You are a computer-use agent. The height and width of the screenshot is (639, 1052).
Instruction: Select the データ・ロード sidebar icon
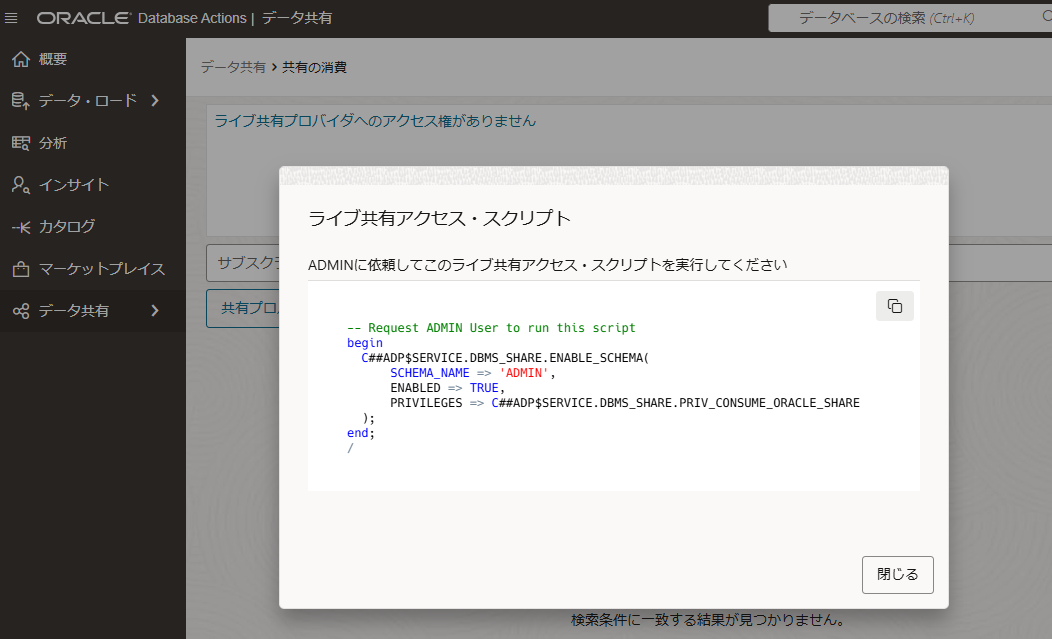[20, 100]
